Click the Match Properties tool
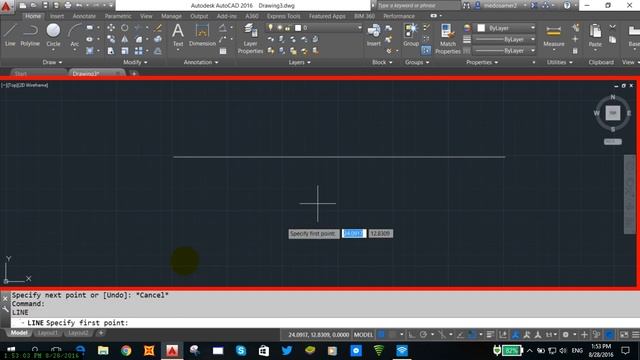 pyautogui.click(x=447, y=39)
